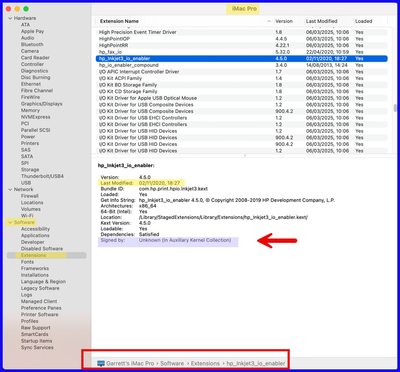
Task: Select Apple USB Optical Mouse driver row
Action: point(242,98)
